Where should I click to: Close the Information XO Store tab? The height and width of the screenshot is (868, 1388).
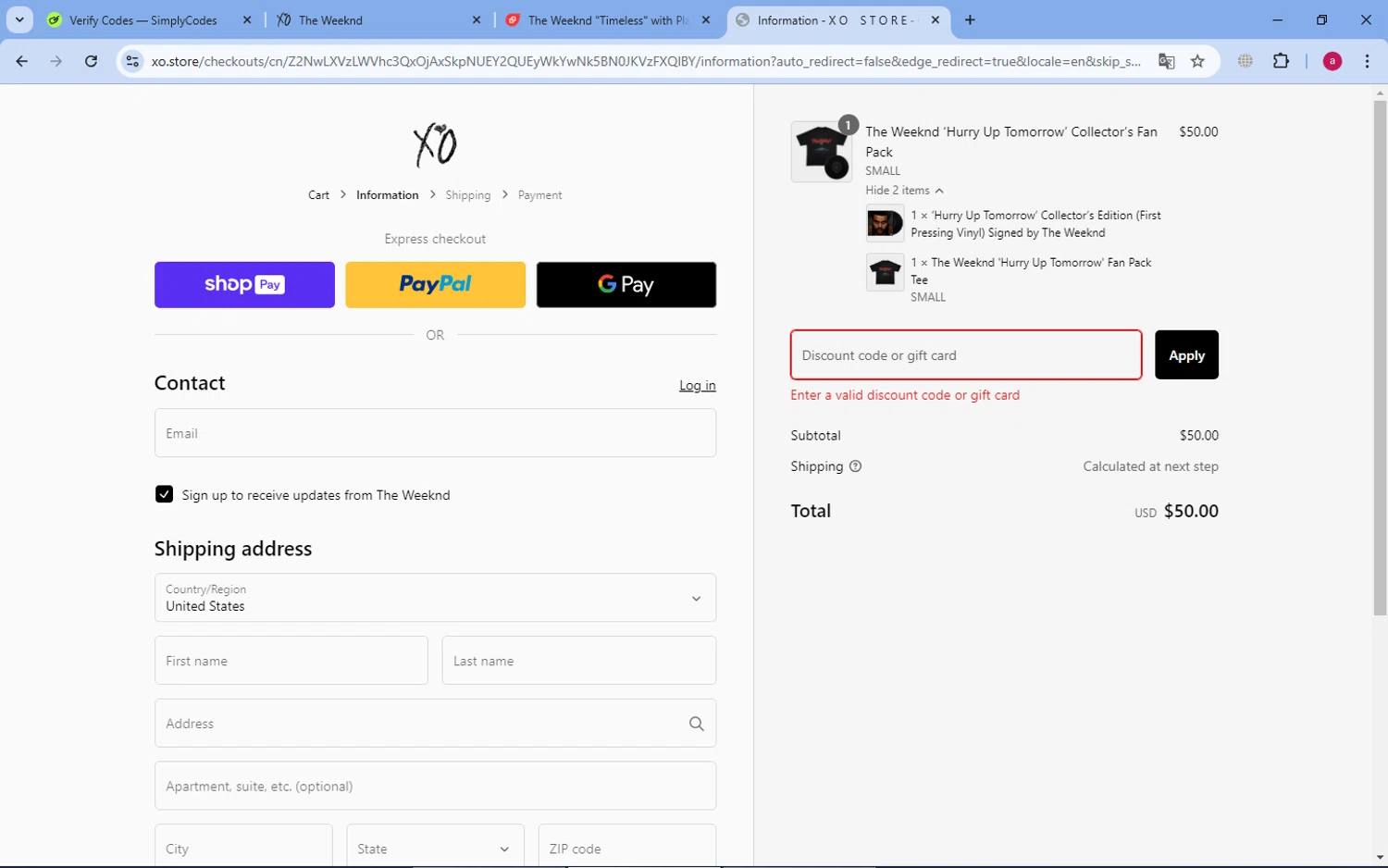click(x=936, y=19)
